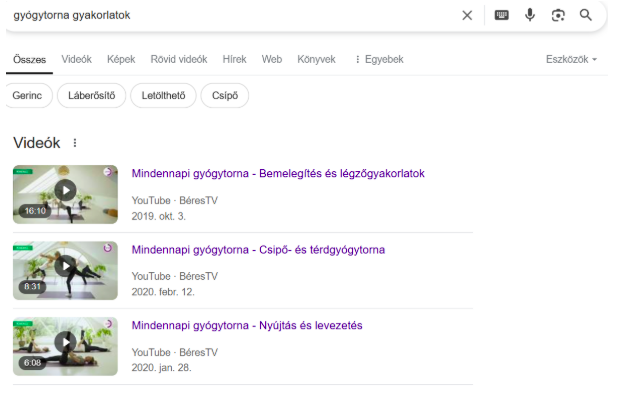Play the Csípő- és térdgyógytorna video thumbnail
Viewport: 618px width, 393px height.
[65, 270]
